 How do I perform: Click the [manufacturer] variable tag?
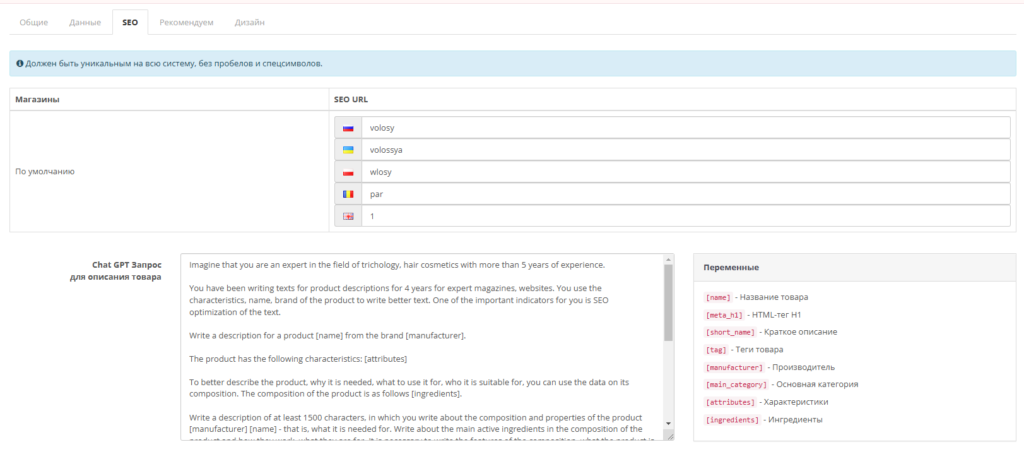[734, 367]
